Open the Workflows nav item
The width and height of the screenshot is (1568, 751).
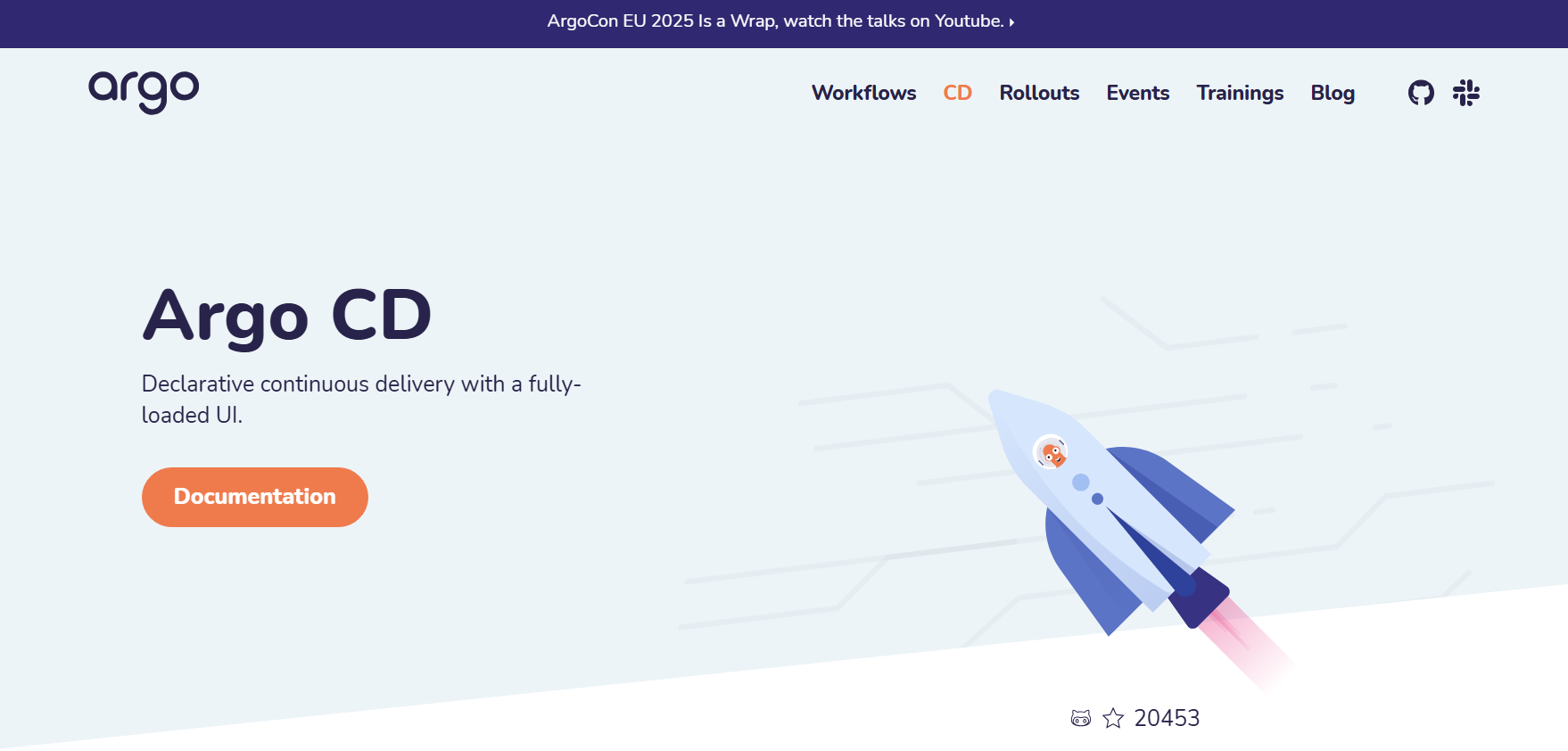coord(863,93)
